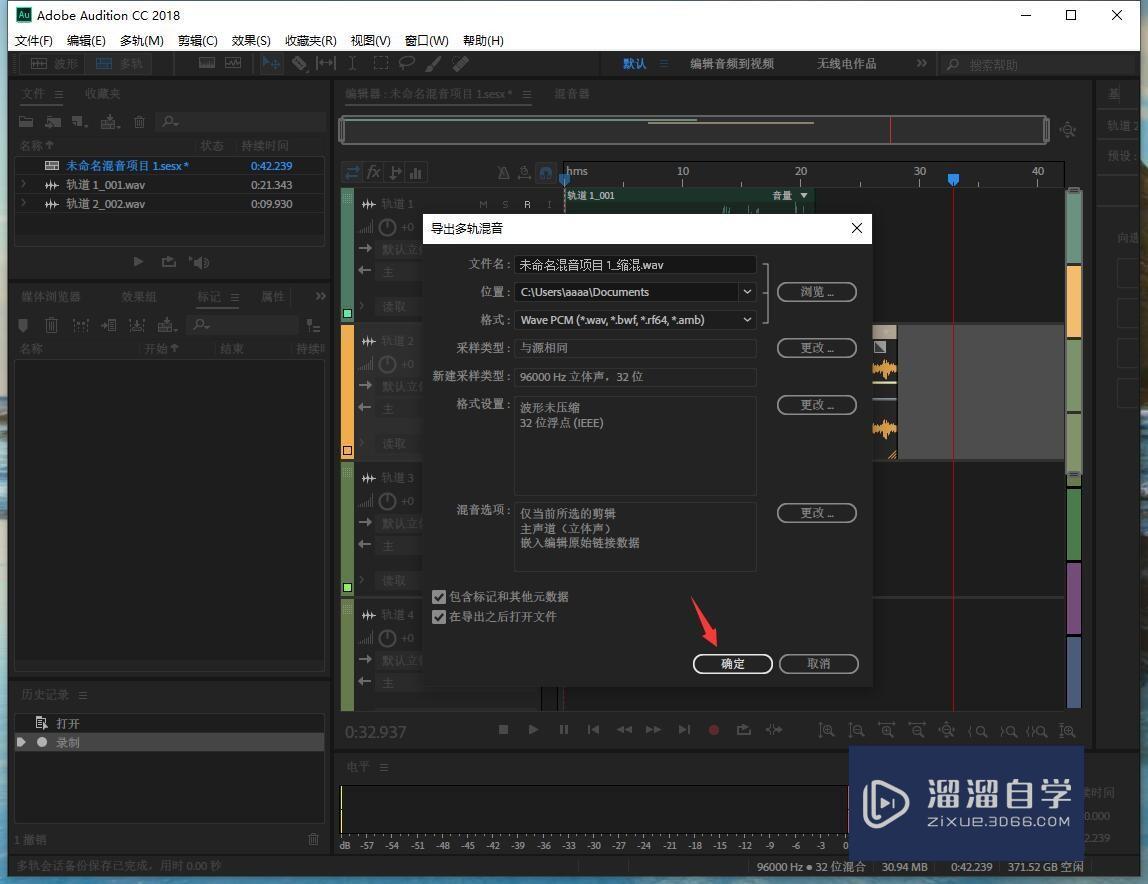
Task: Toggle record arm R on 轨道 1
Action: coord(527,204)
